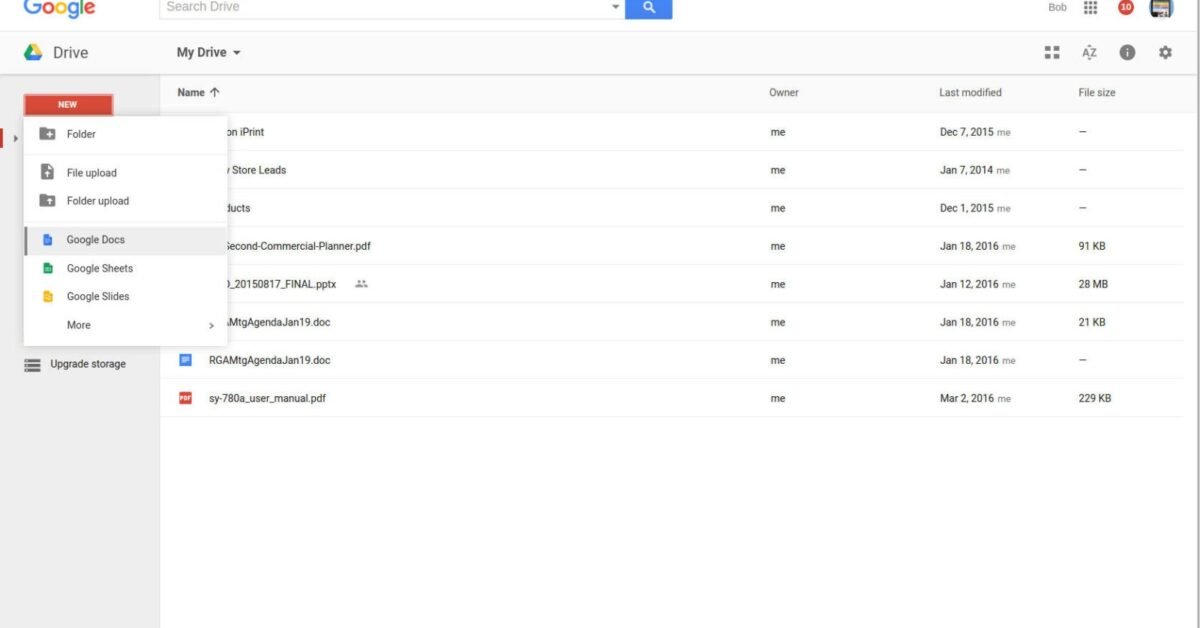Click the Jan 12, 2016 modified date

pyautogui.click(x=969, y=284)
